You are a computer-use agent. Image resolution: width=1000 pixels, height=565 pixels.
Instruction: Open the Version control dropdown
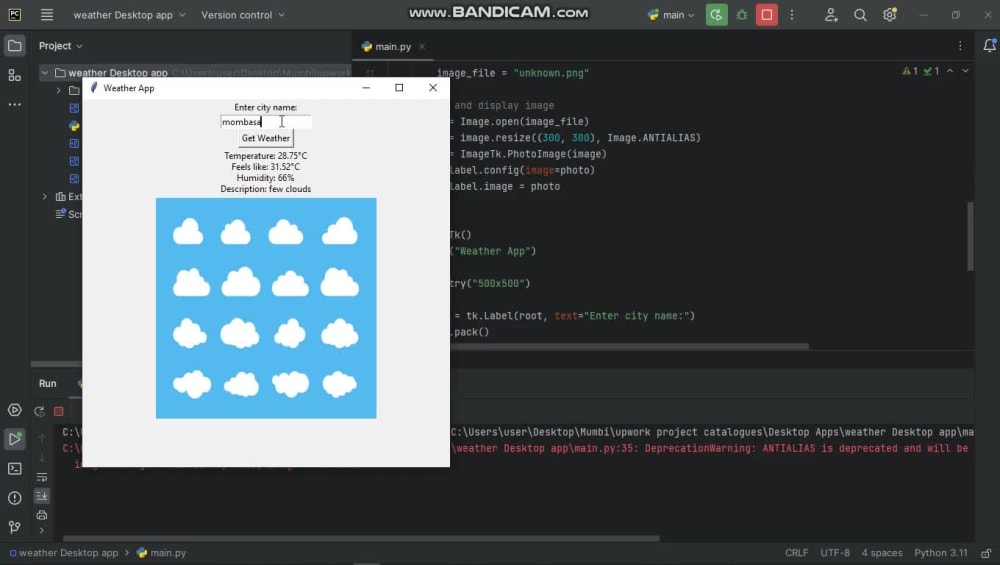click(x=243, y=15)
